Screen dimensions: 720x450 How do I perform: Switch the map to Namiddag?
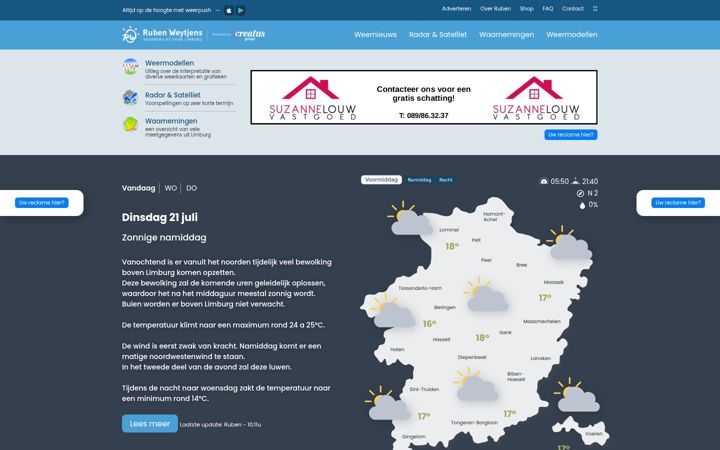pos(419,180)
